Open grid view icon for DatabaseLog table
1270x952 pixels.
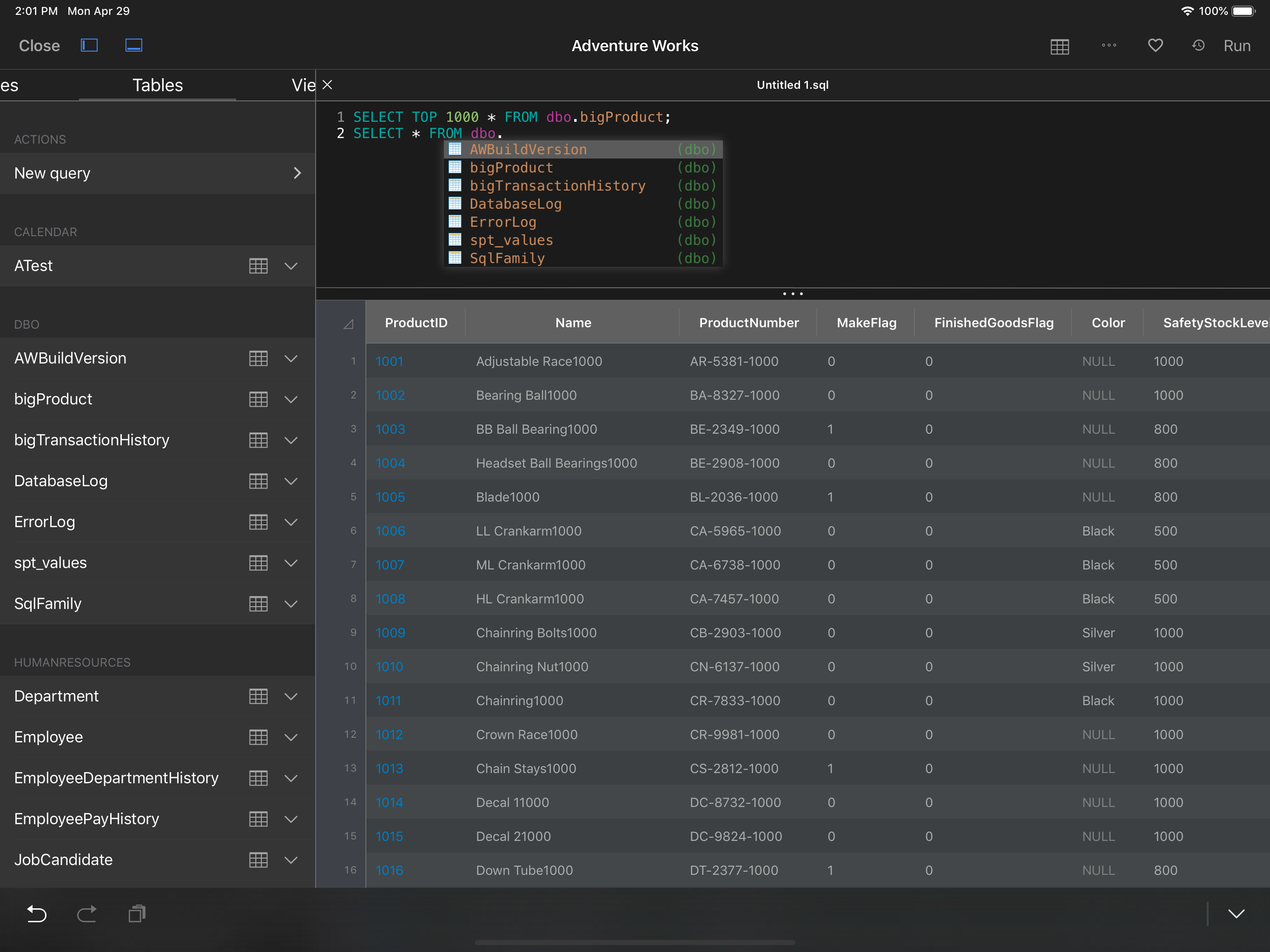[x=258, y=481]
